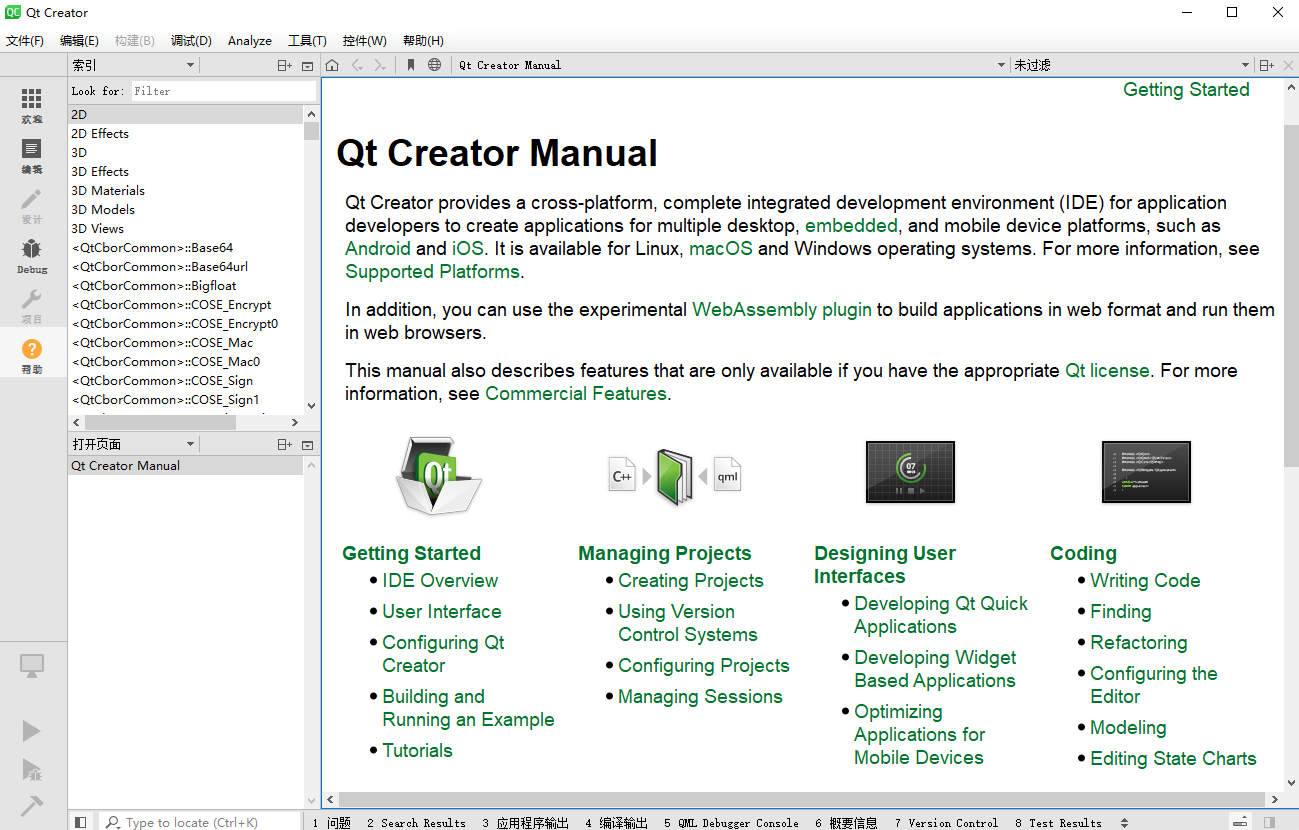Screen dimensions: 1299x830
Task: Click the Look for filter input
Action: (x=223, y=91)
